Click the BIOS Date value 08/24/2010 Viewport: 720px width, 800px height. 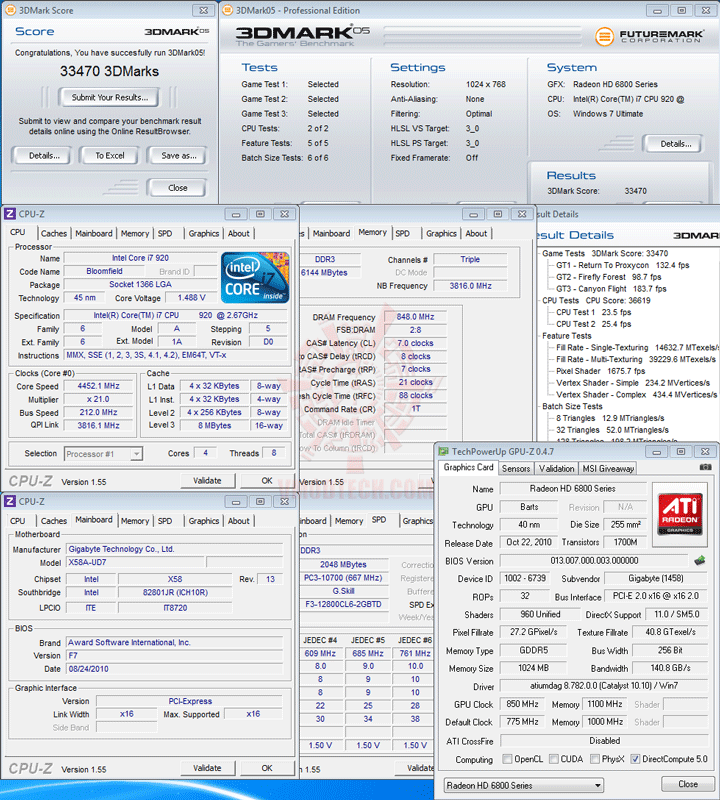tap(175, 668)
